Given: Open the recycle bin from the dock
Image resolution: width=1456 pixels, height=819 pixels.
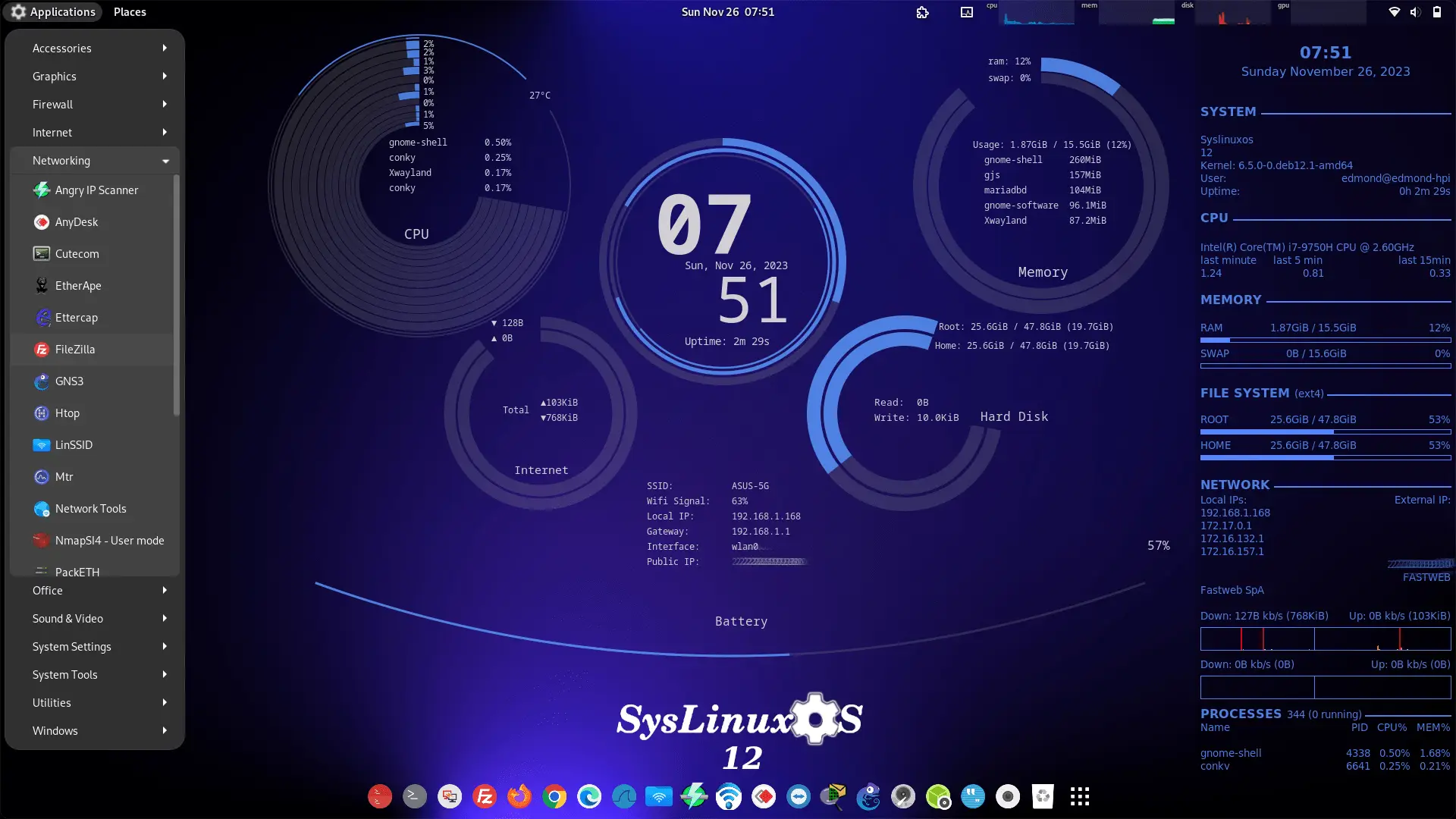Looking at the screenshot, I should pos(1043,796).
